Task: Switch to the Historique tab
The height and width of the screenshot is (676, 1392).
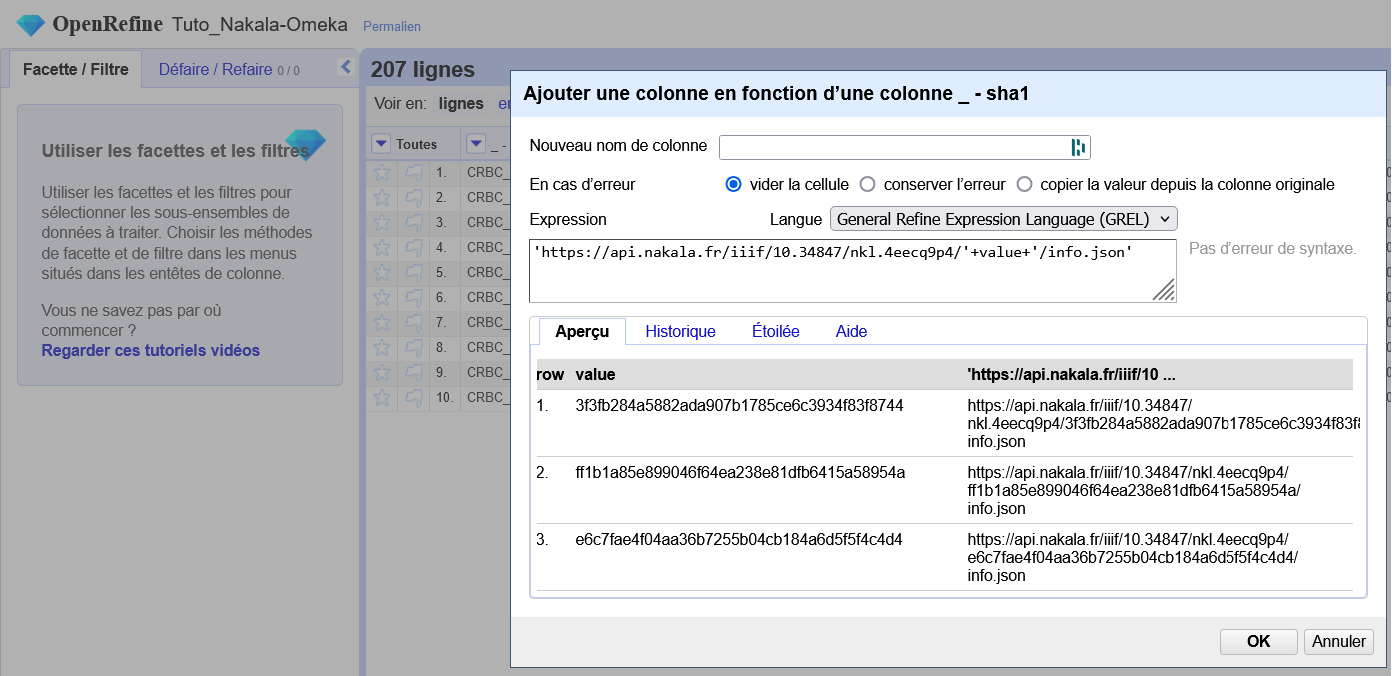Action: tap(680, 332)
